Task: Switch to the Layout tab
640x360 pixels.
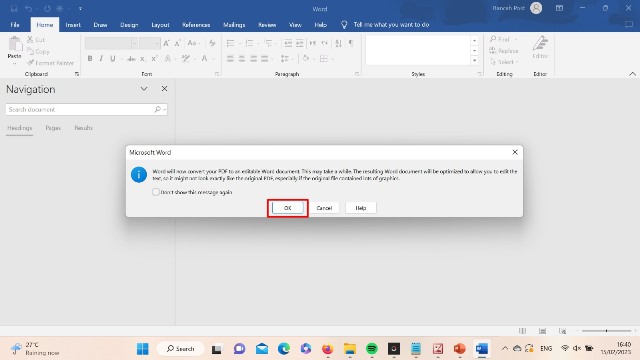Action: click(x=160, y=25)
